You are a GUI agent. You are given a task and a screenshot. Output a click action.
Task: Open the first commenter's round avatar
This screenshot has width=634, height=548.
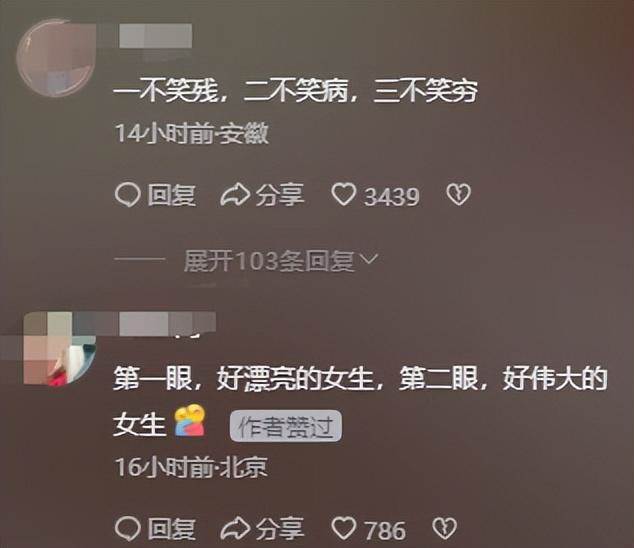coord(56,57)
